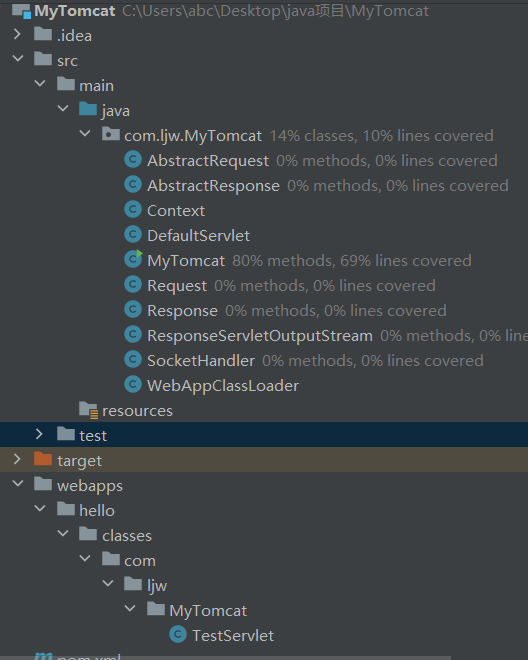Click the blue java source folder icon
The width and height of the screenshot is (528, 660).
point(88,109)
